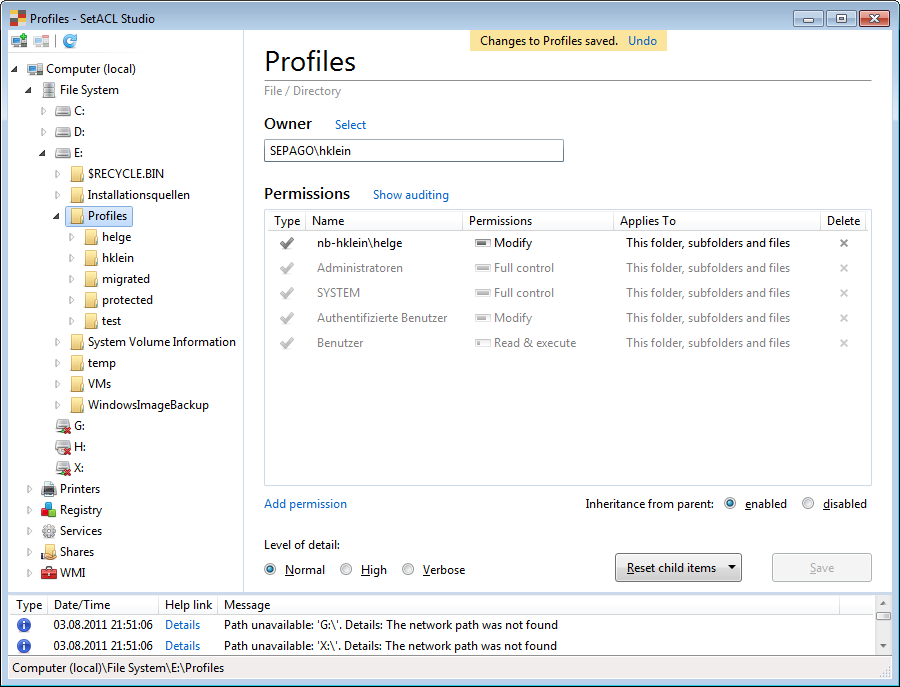Collapse the File System node
The height and width of the screenshot is (687, 900).
click(x=29, y=91)
